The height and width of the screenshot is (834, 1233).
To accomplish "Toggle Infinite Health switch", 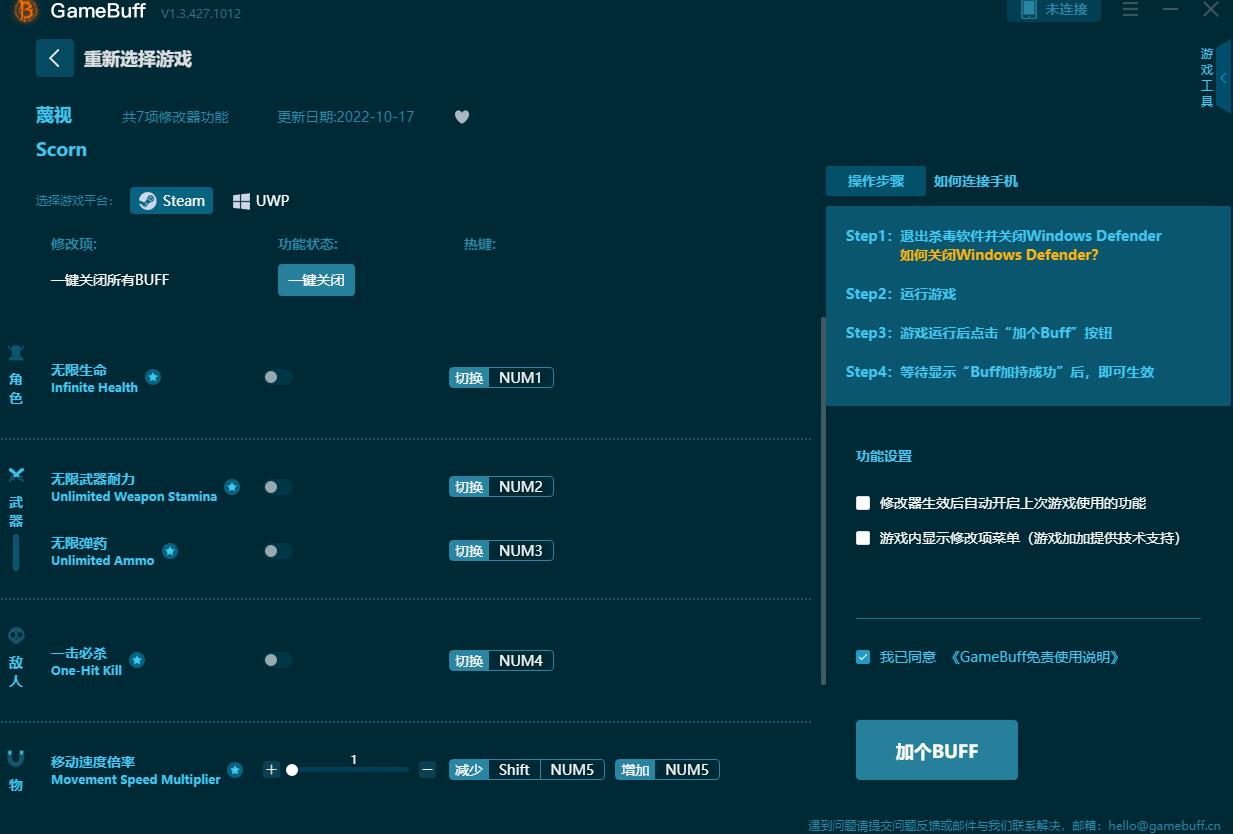I will point(278,377).
